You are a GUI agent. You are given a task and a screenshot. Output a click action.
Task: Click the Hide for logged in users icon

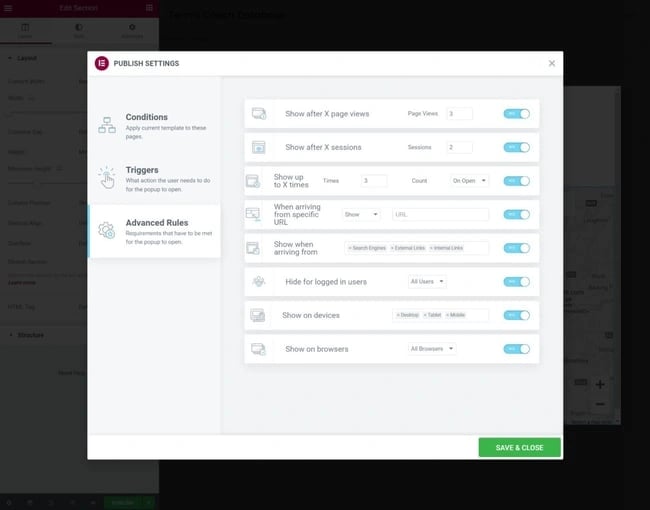(x=258, y=282)
